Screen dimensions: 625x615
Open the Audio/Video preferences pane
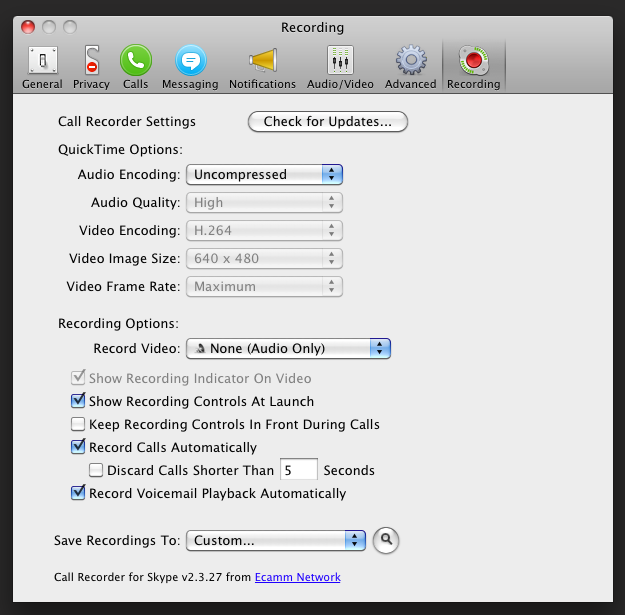(x=340, y=67)
